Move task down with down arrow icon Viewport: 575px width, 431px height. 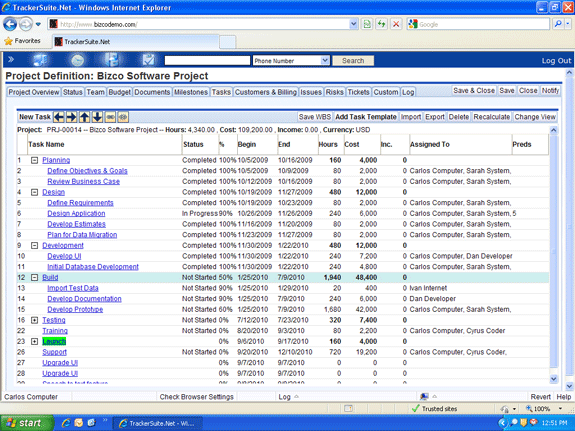pyautogui.click(x=97, y=117)
